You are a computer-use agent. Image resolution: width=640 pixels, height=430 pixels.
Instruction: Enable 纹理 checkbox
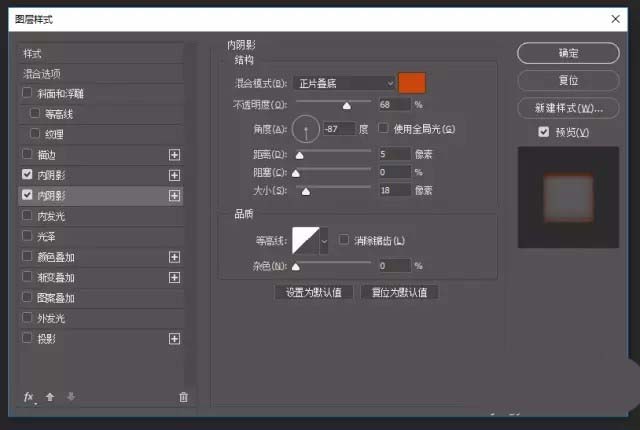(35, 133)
